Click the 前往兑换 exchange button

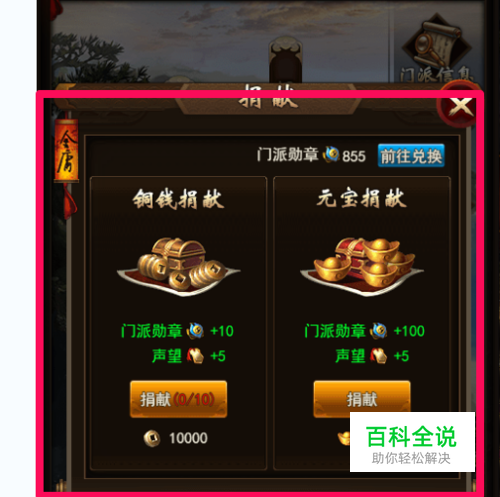click(x=411, y=156)
